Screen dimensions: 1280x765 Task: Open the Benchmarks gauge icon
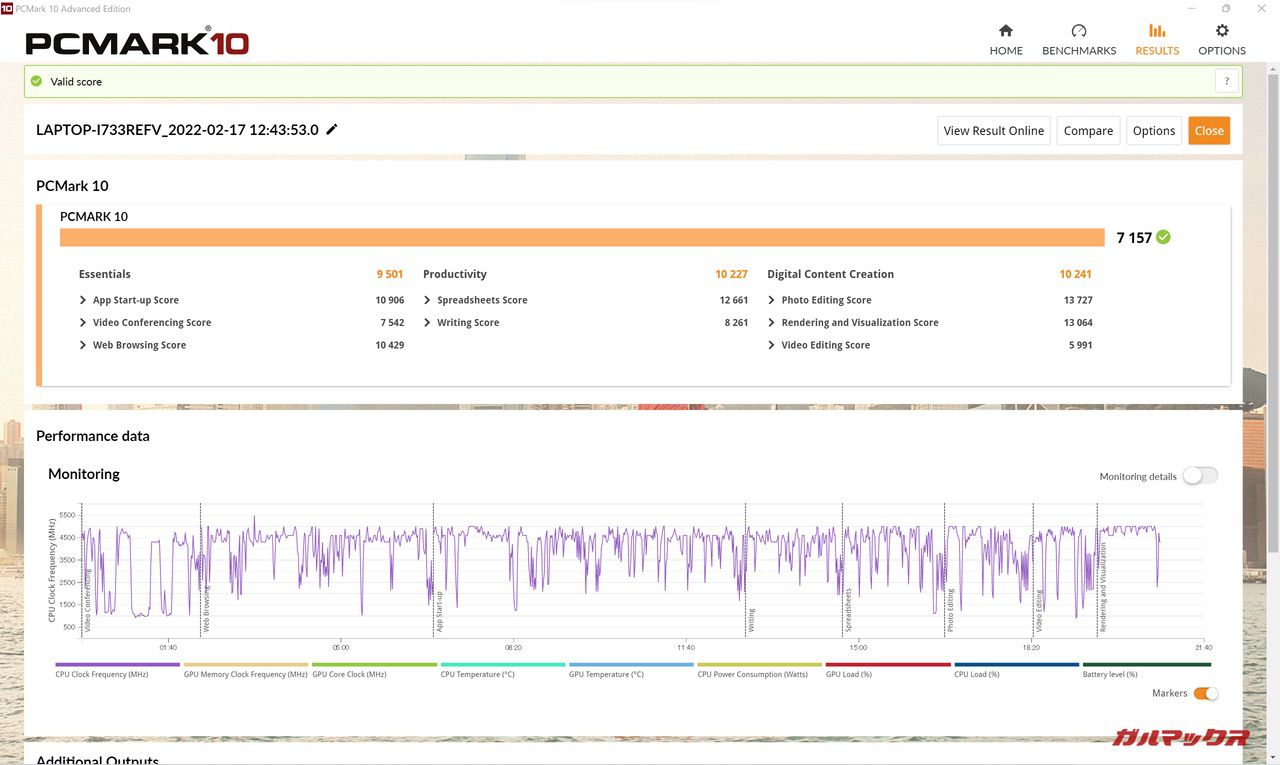click(x=1078, y=31)
